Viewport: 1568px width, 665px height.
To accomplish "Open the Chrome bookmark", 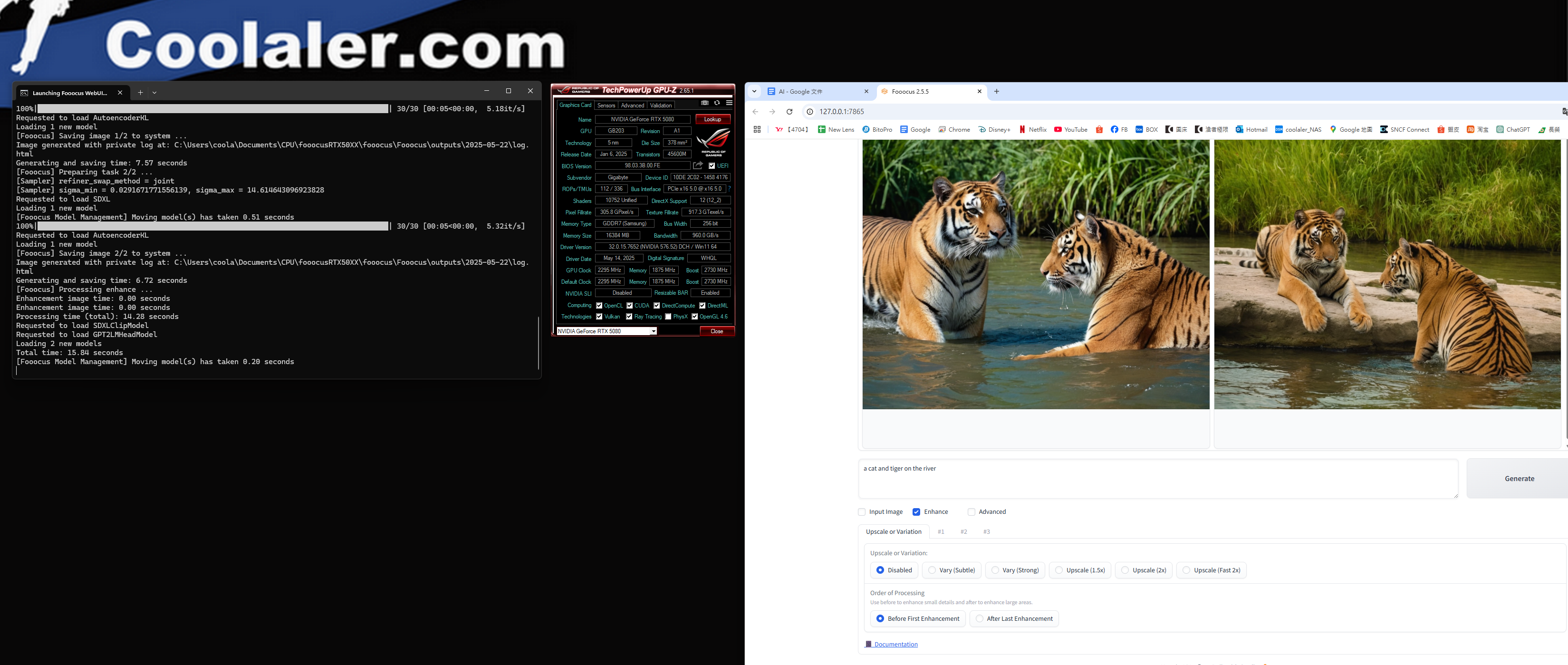I will pyautogui.click(x=954, y=130).
